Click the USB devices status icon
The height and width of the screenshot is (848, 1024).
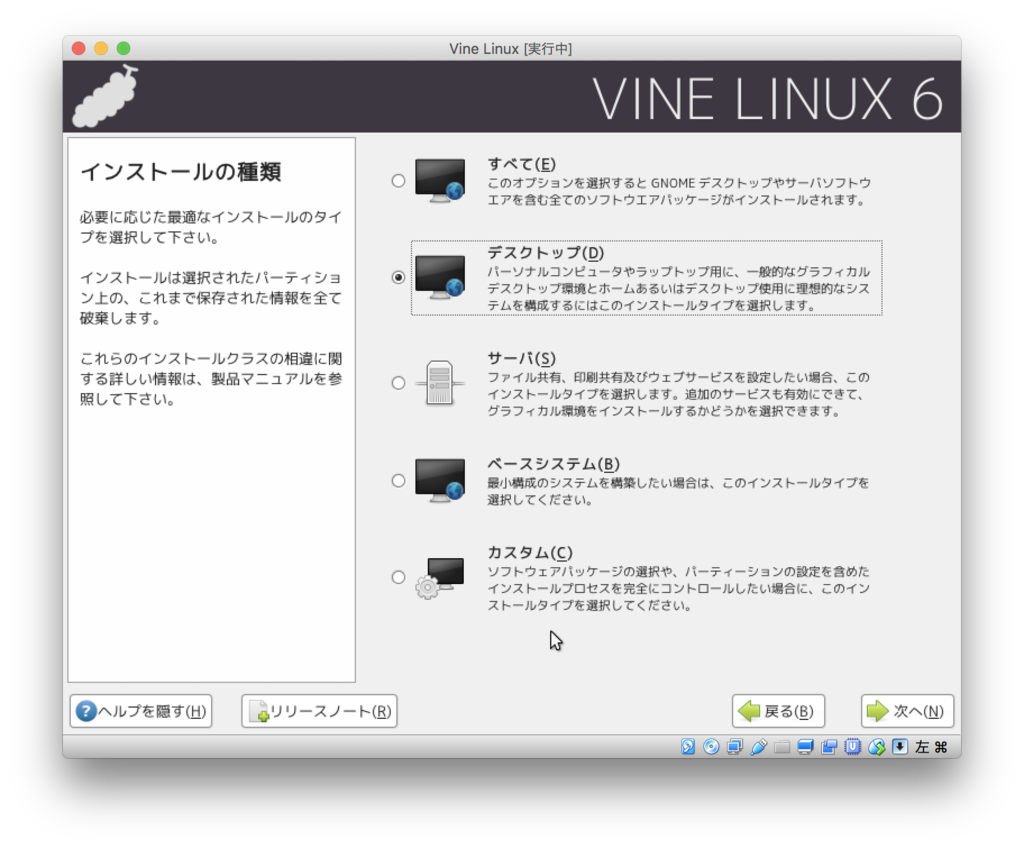(758, 747)
